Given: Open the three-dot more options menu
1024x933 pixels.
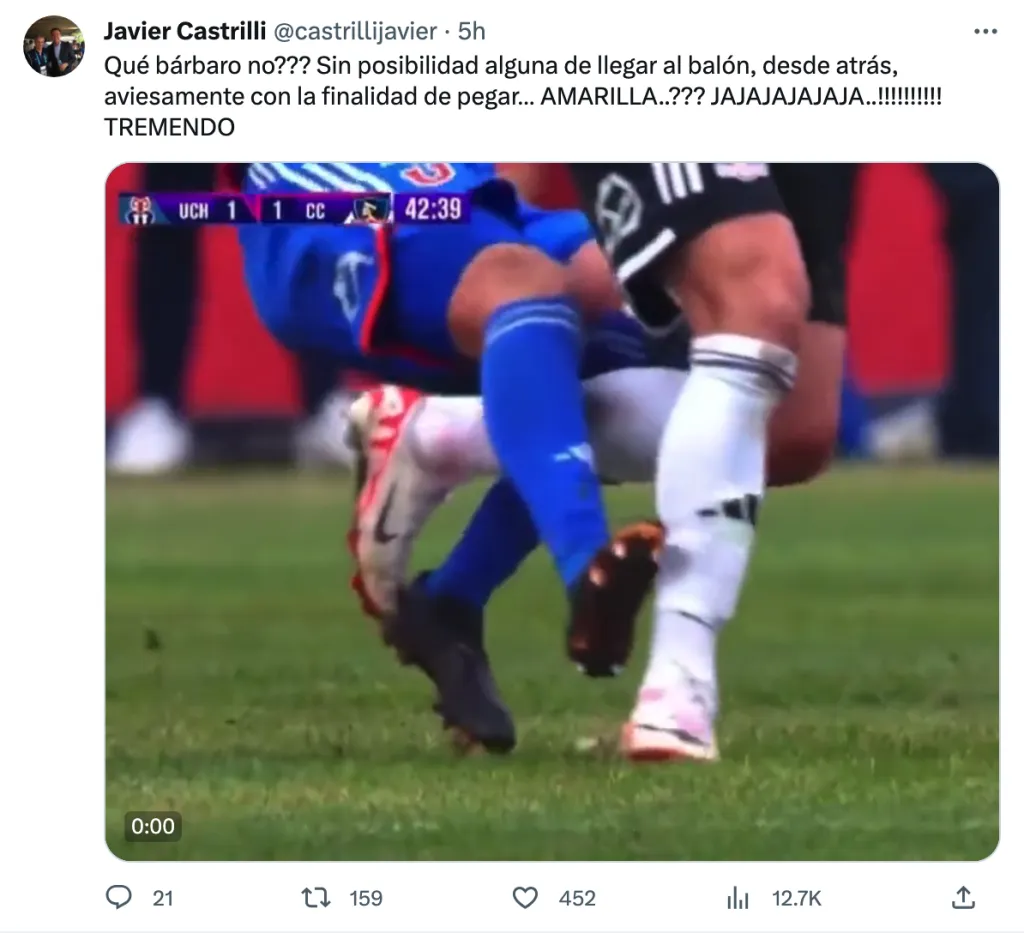Looking at the screenshot, I should click(985, 31).
